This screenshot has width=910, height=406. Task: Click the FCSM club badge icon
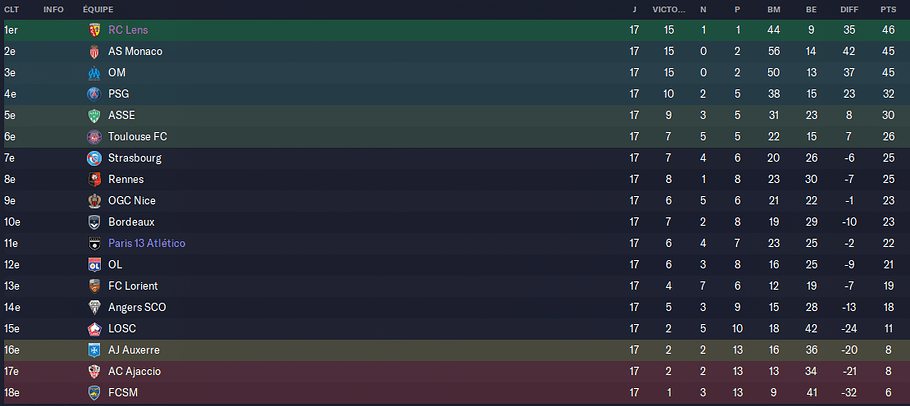click(94, 393)
